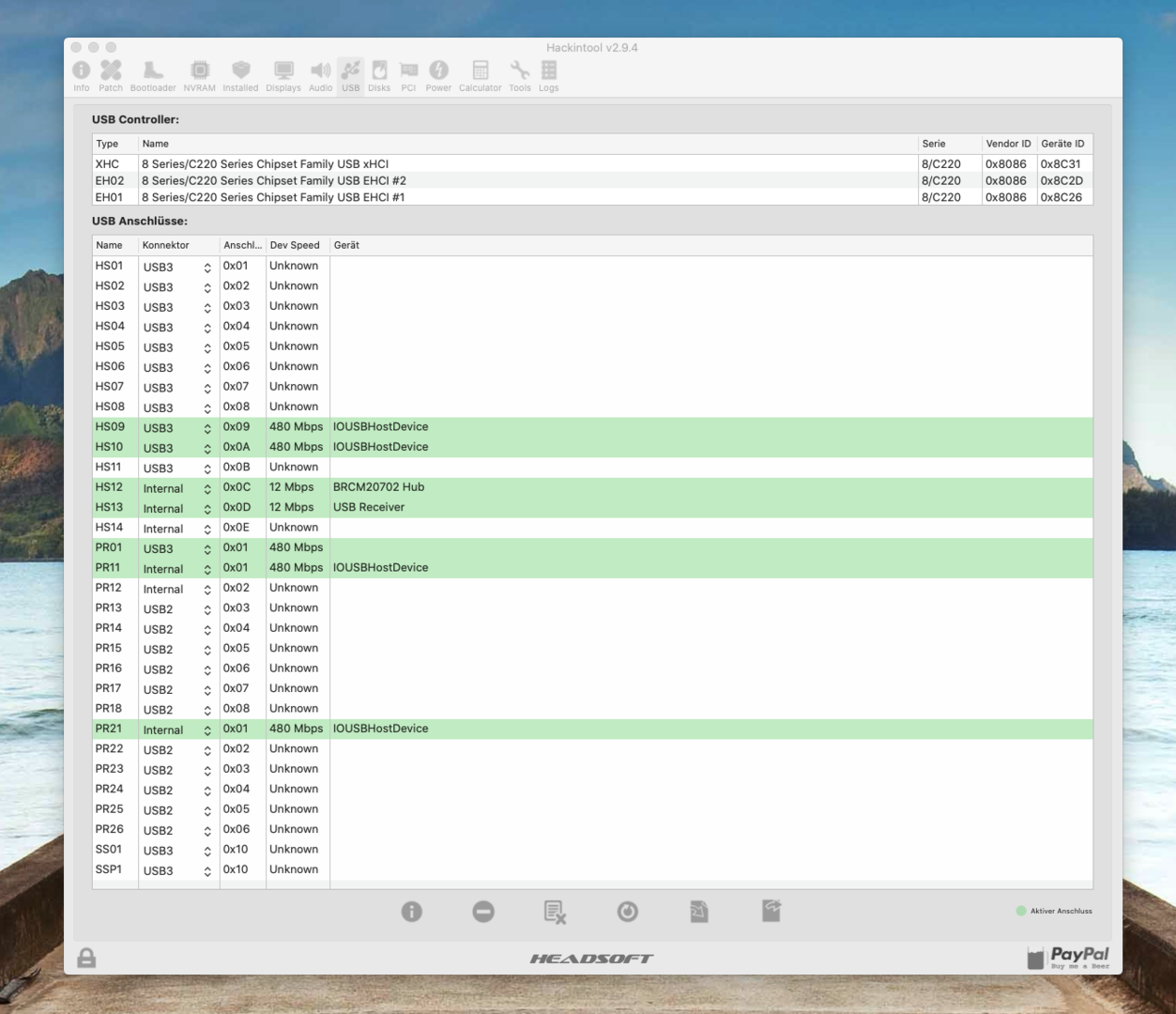Click the import file icon below the table

(x=699, y=912)
